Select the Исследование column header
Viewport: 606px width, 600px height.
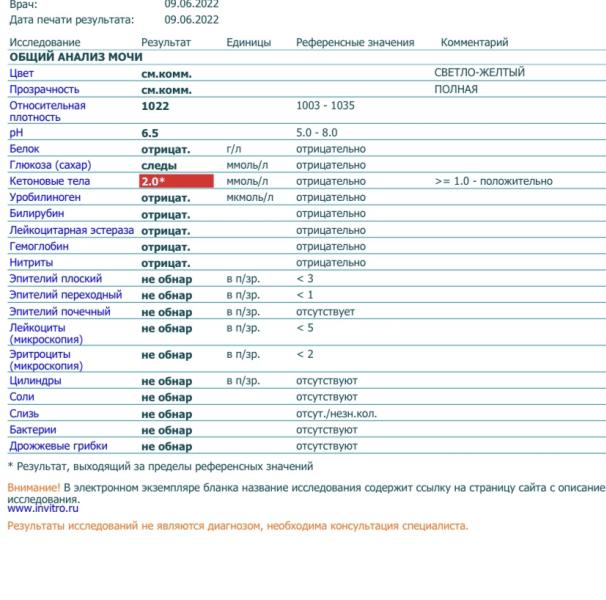(x=45, y=42)
